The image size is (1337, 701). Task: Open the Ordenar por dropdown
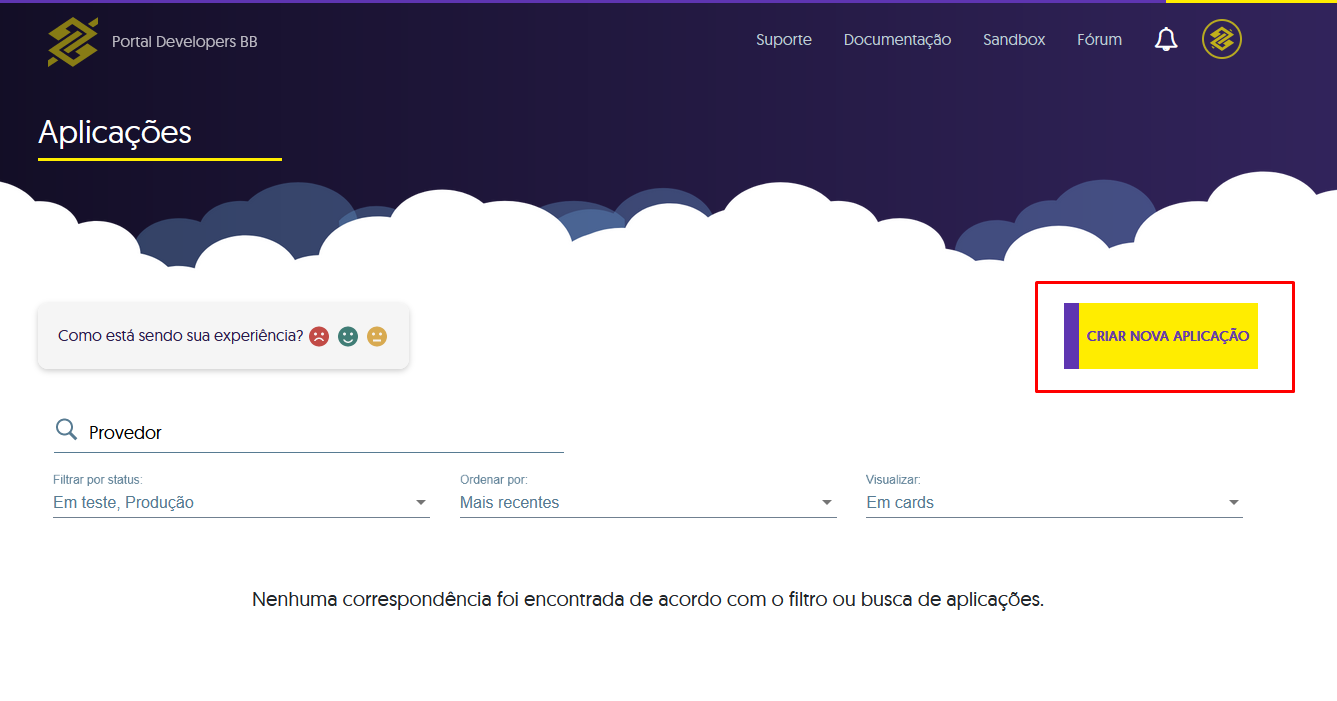pos(647,502)
